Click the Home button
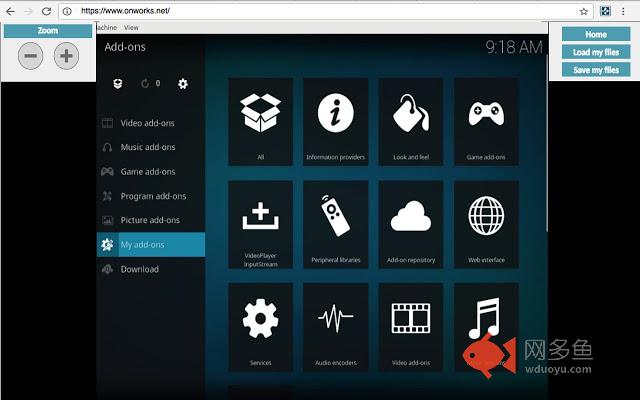640x400 pixels. pos(595,34)
